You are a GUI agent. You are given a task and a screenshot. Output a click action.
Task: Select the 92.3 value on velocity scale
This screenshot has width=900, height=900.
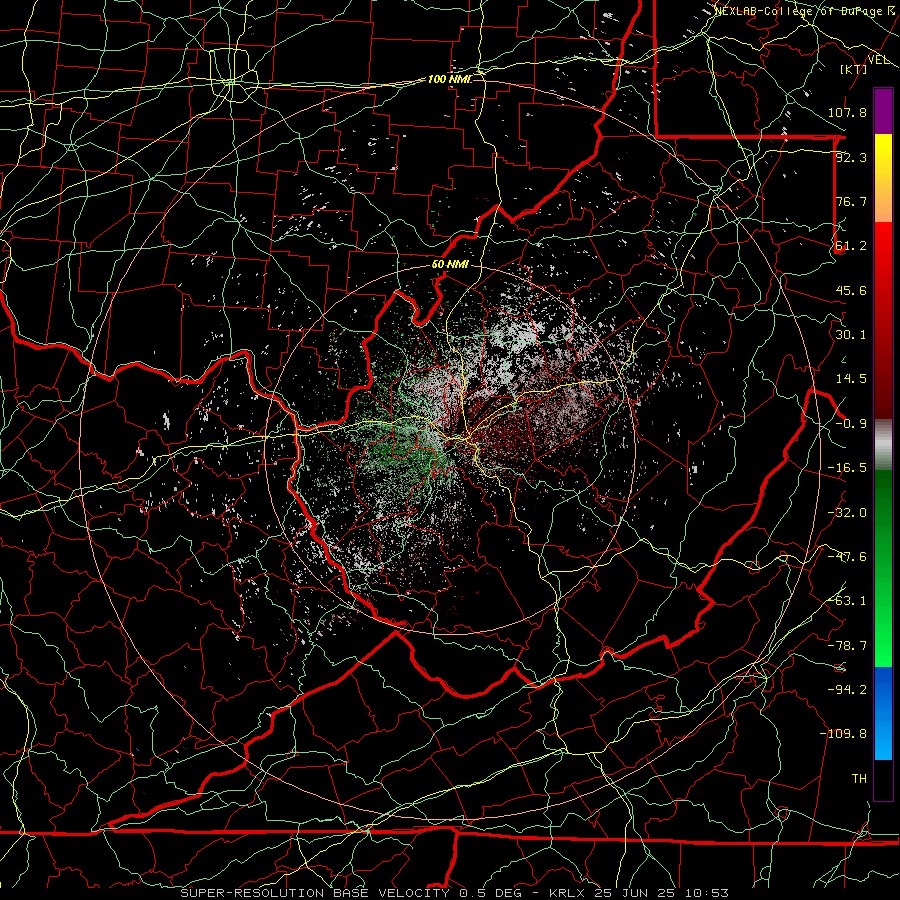[851, 157]
